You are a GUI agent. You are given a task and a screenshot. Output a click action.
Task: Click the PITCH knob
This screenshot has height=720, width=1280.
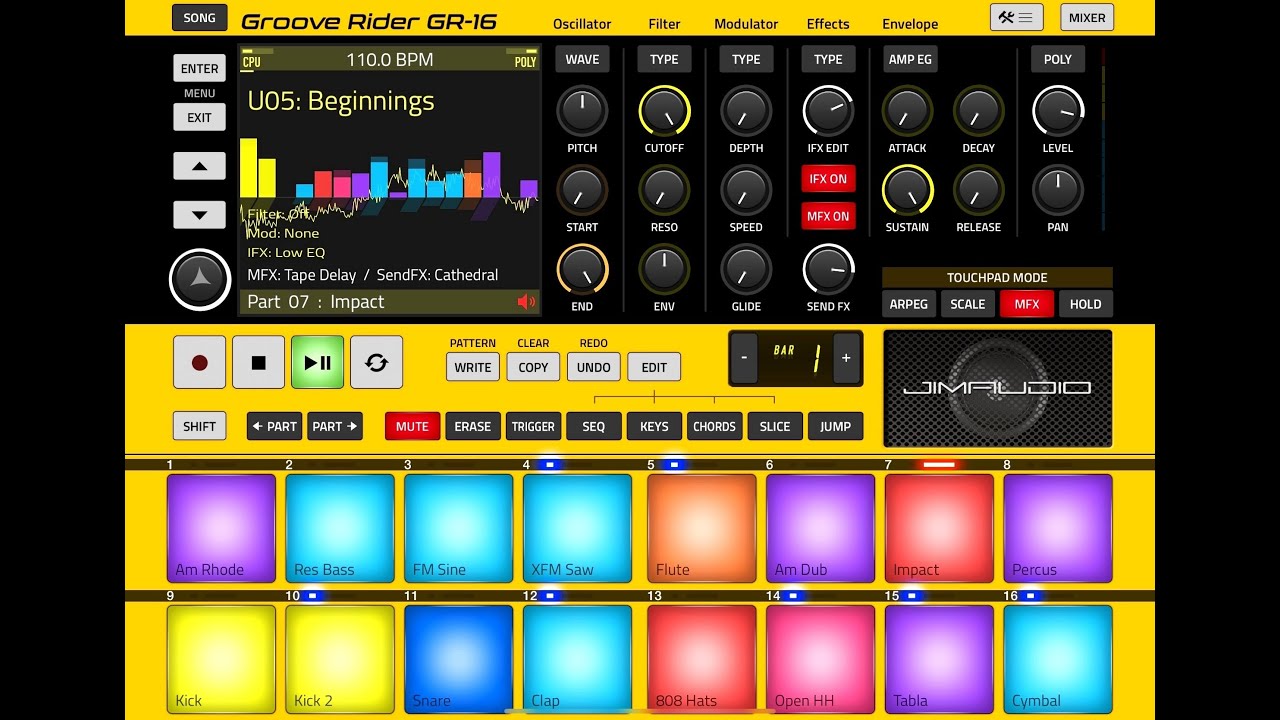pos(582,110)
